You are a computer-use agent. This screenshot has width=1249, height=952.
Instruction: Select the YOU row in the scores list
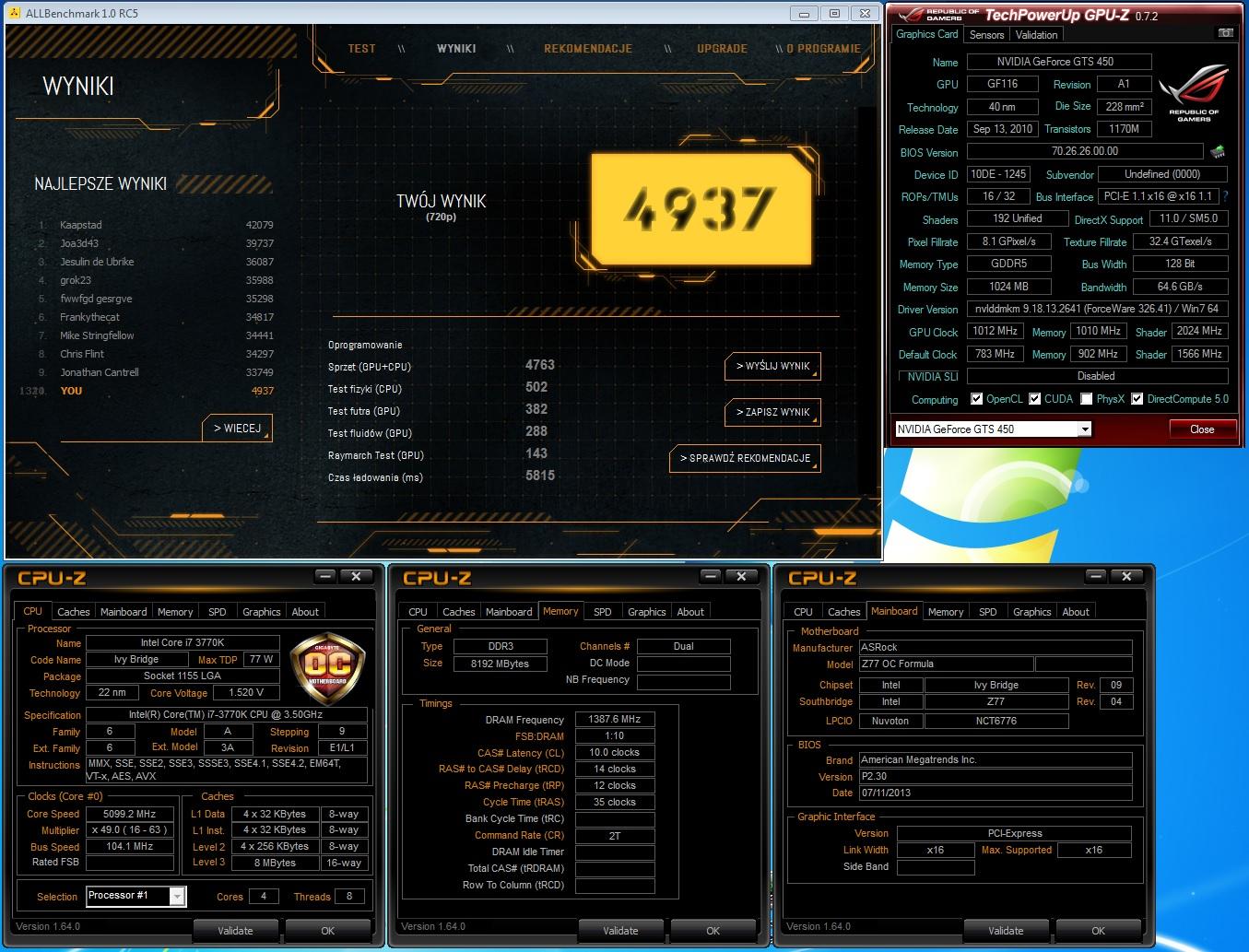coord(147,391)
